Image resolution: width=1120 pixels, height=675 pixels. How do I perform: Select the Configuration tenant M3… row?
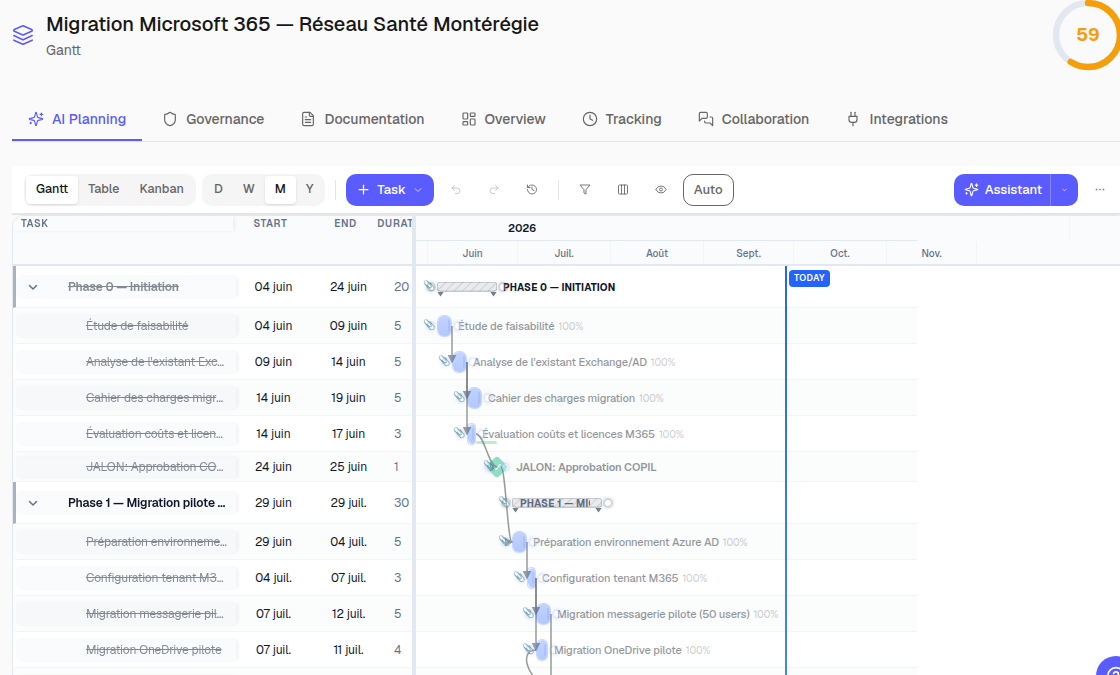[214, 578]
